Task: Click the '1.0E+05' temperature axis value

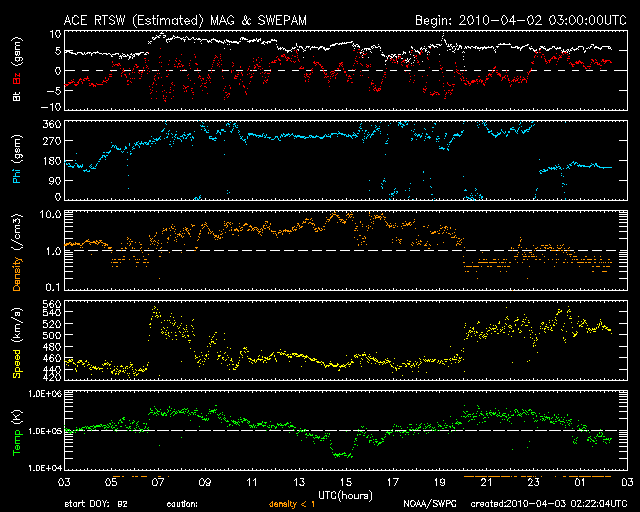Action: [45, 431]
